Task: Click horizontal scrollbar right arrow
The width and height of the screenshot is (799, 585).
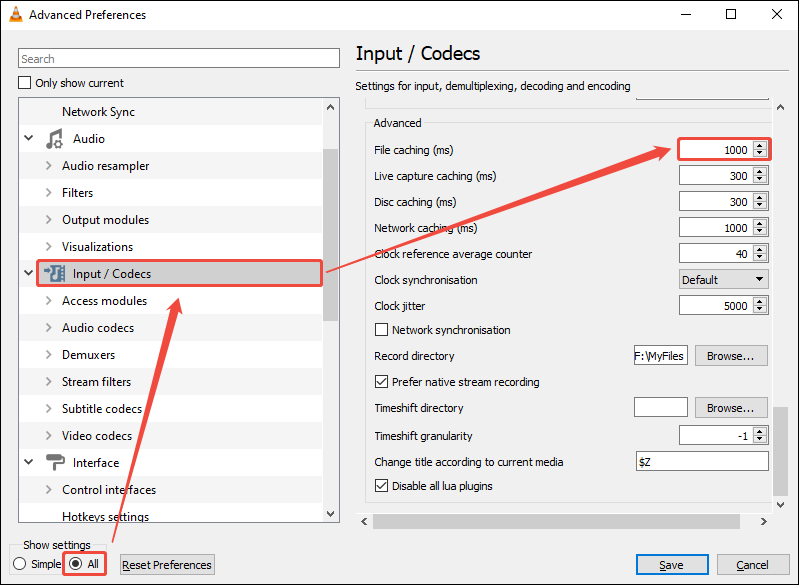Action: tap(763, 521)
